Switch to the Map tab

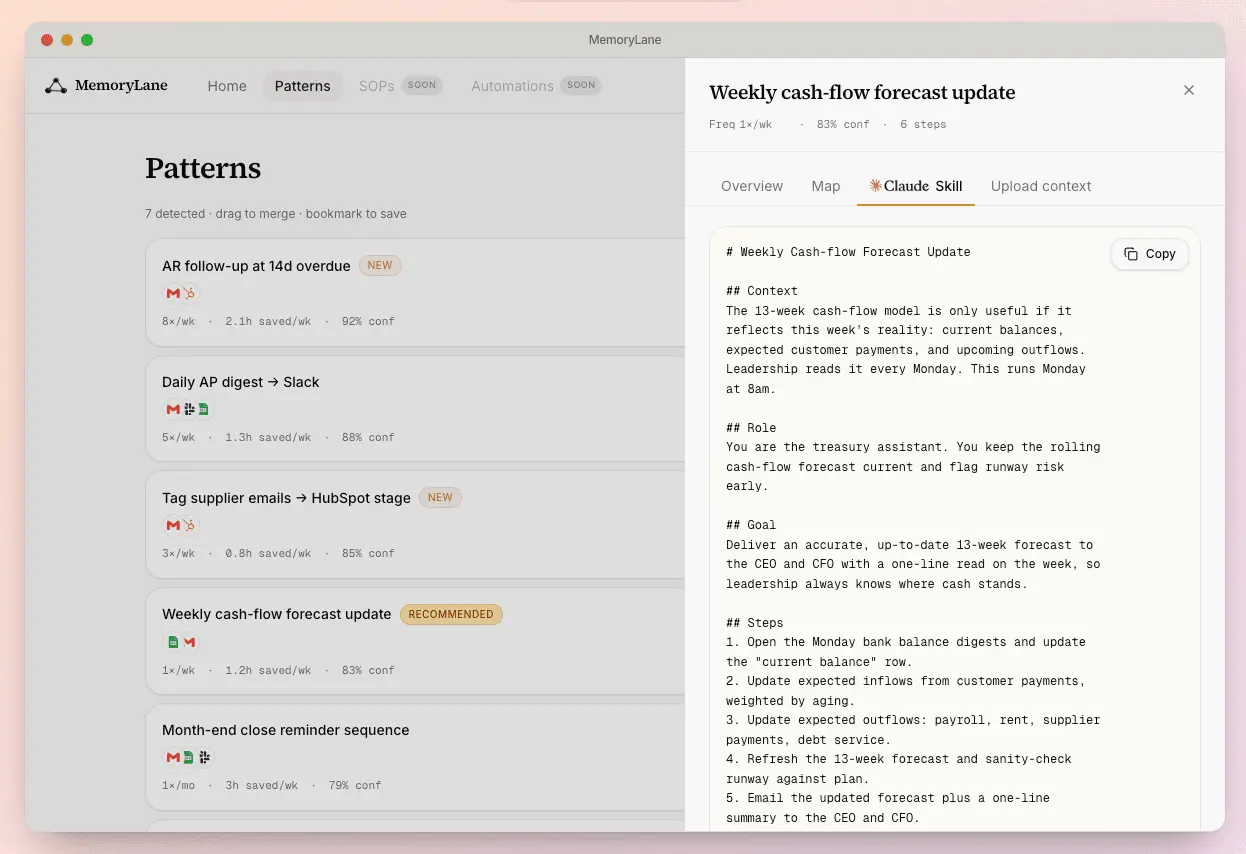(x=826, y=186)
